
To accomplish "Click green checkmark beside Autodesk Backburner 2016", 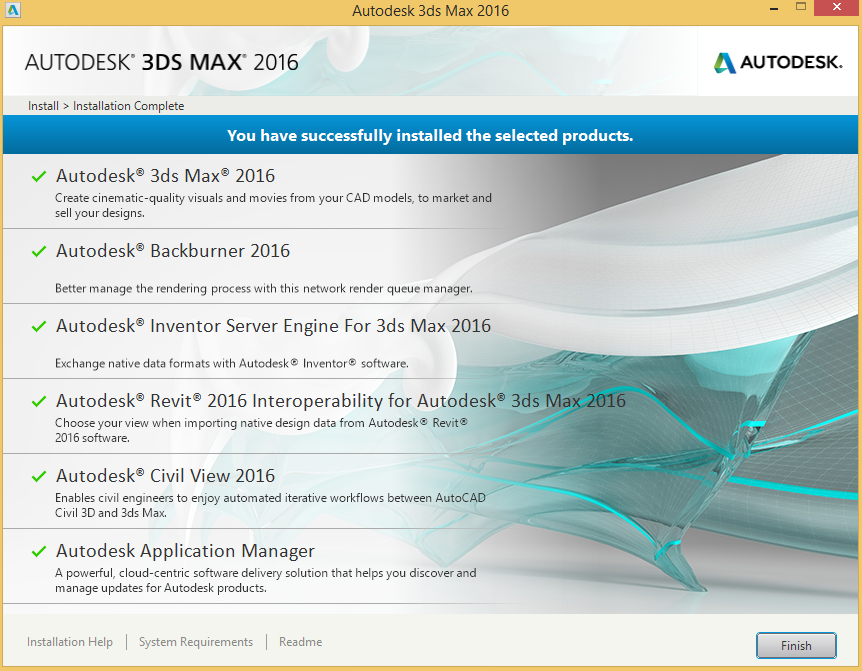I will tap(39, 252).
